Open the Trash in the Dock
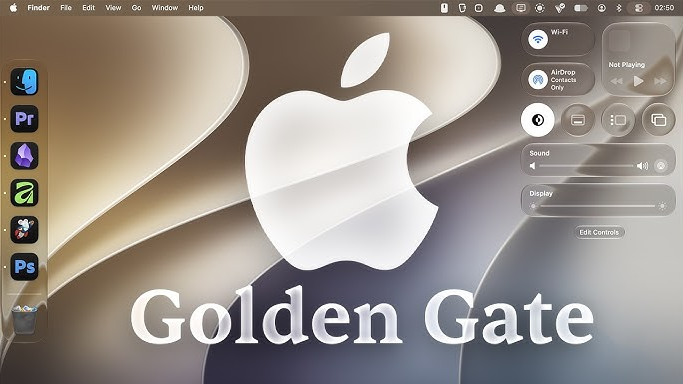683x384 pixels. coord(24,319)
